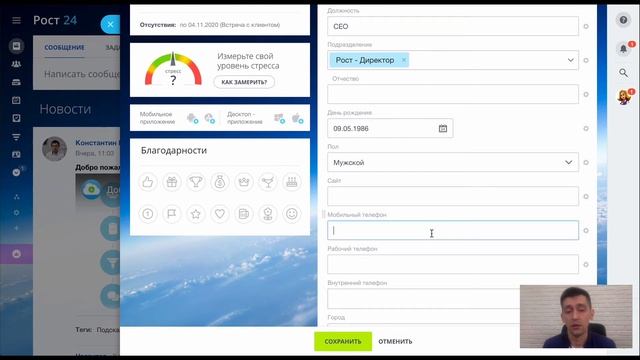
Task: Choose the cocktail glass gratitude badge
Action: tap(268, 182)
